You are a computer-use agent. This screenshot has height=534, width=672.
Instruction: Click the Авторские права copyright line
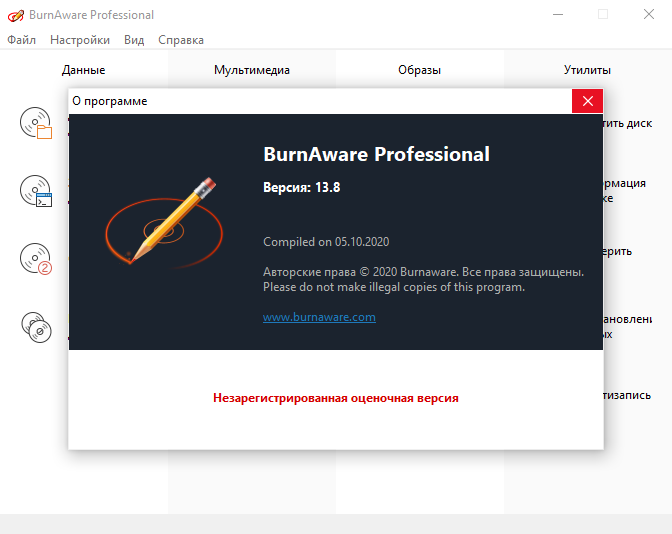pyautogui.click(x=423, y=272)
